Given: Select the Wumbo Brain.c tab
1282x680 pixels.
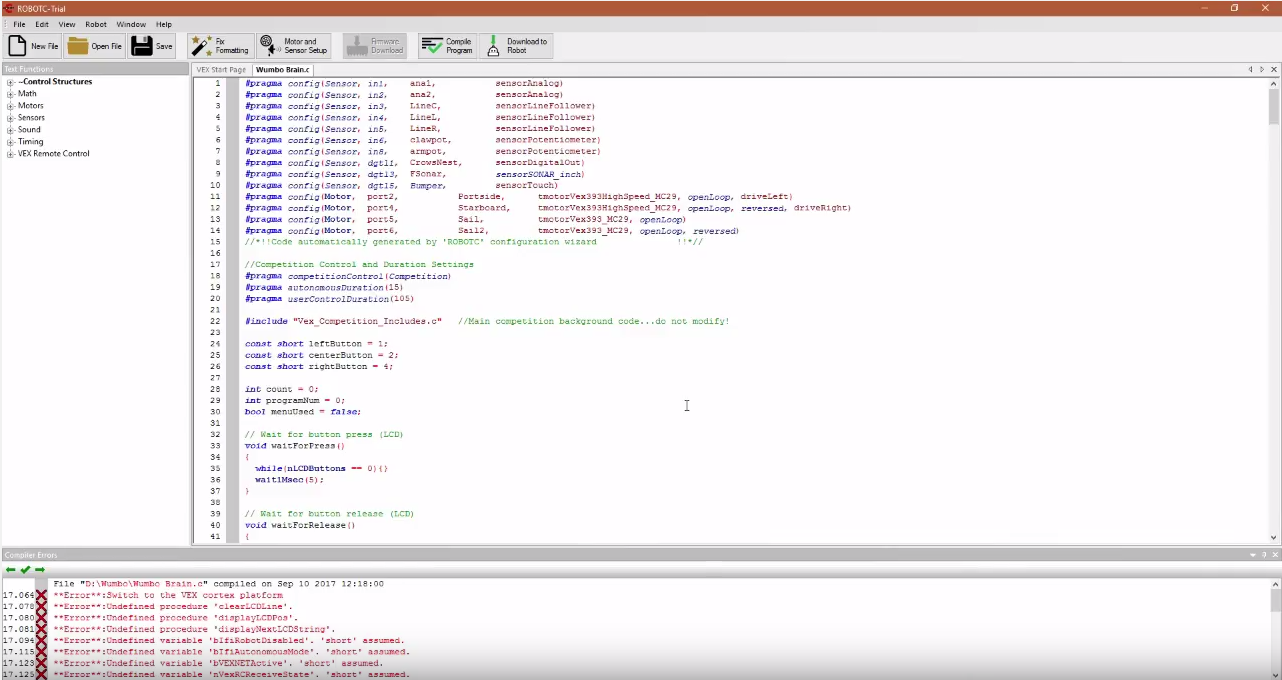Looking at the screenshot, I should tap(283, 70).
